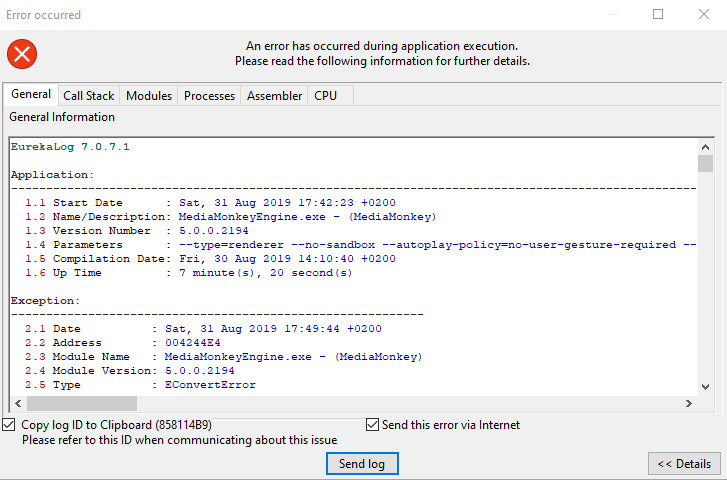Close the Error occurred dialog
The height and width of the screenshot is (480, 727).
704,15
